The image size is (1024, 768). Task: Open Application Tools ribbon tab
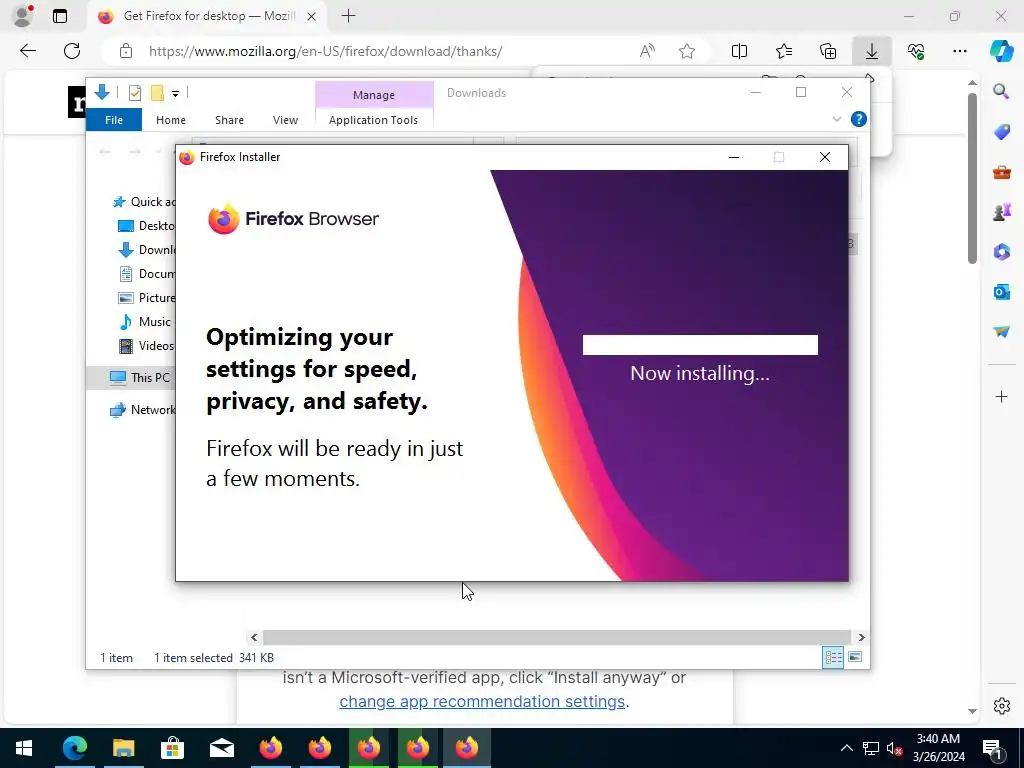coord(374,120)
